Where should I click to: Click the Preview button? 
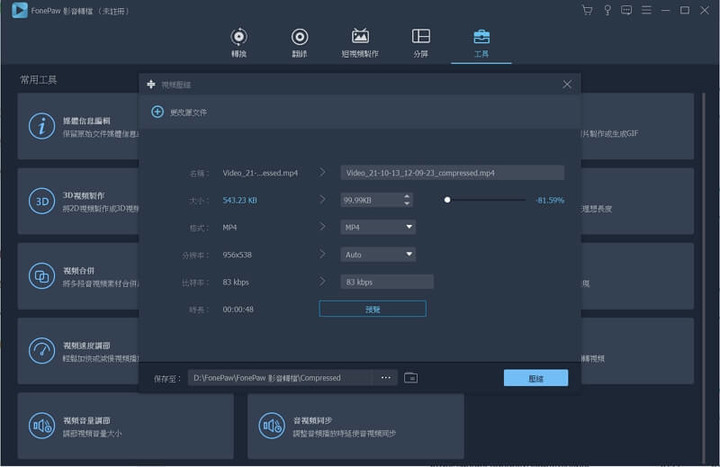tap(372, 309)
